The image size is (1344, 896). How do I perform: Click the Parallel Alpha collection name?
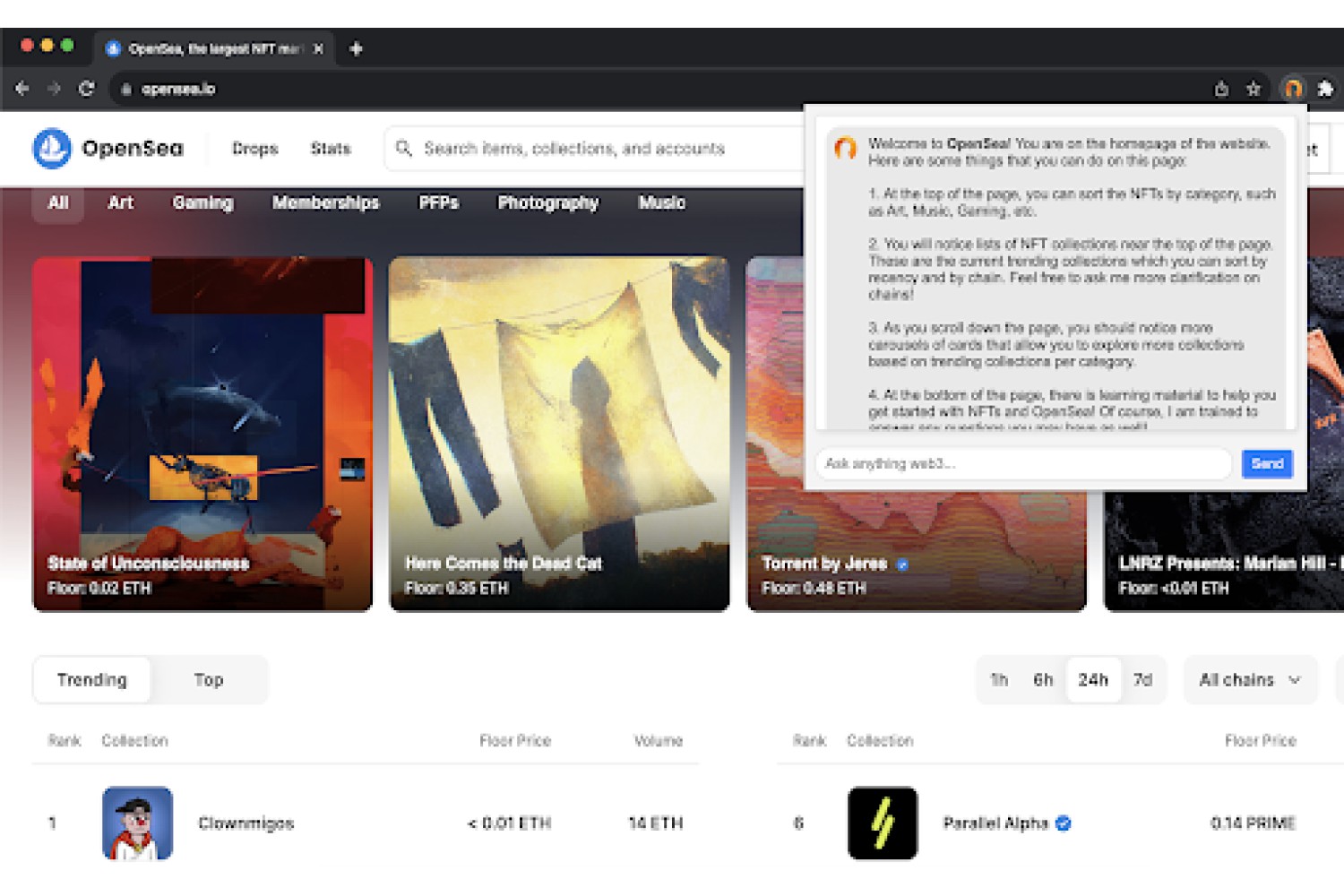click(x=995, y=823)
